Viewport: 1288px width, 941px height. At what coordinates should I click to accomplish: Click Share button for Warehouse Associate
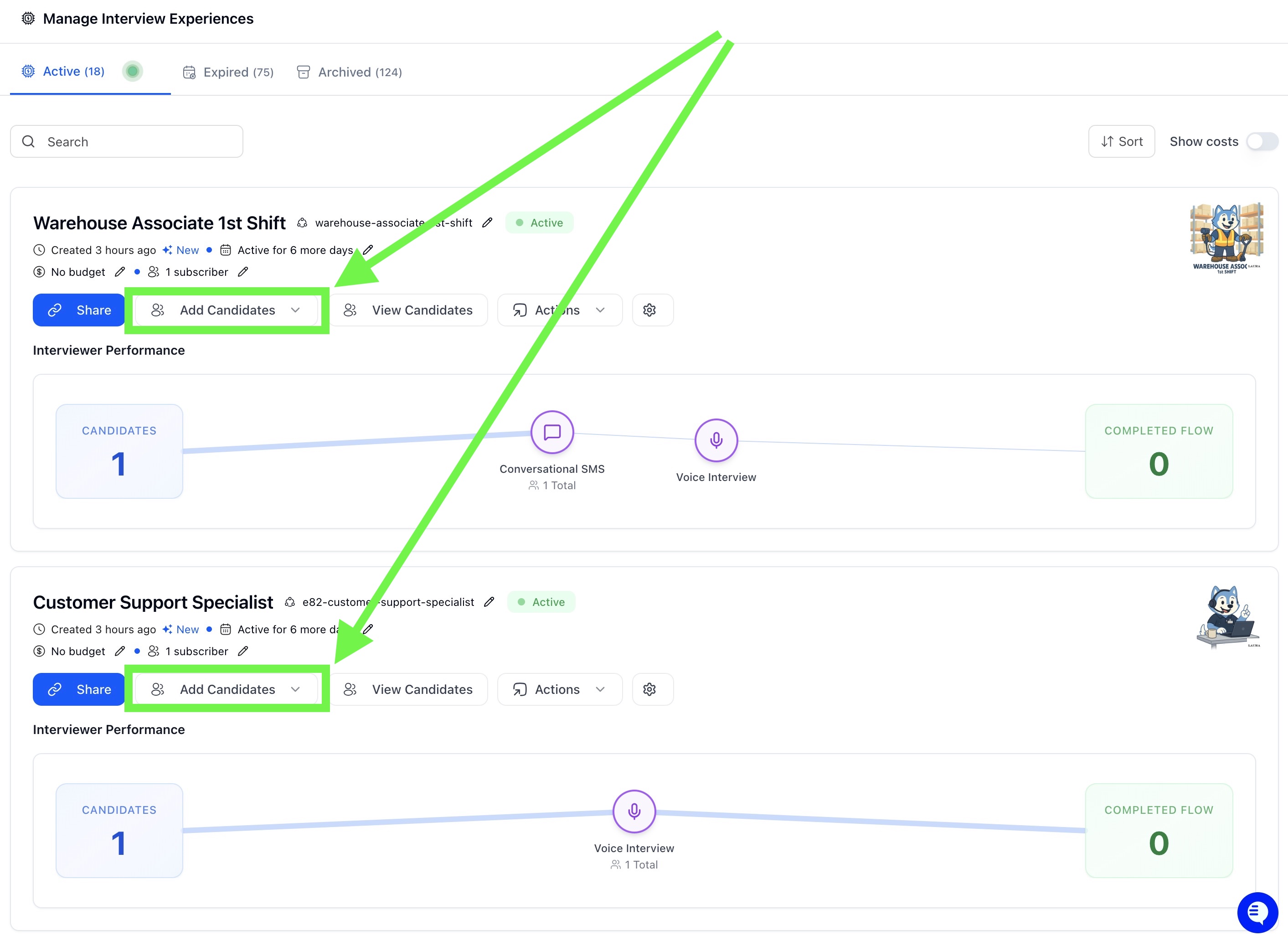pyautogui.click(x=79, y=310)
